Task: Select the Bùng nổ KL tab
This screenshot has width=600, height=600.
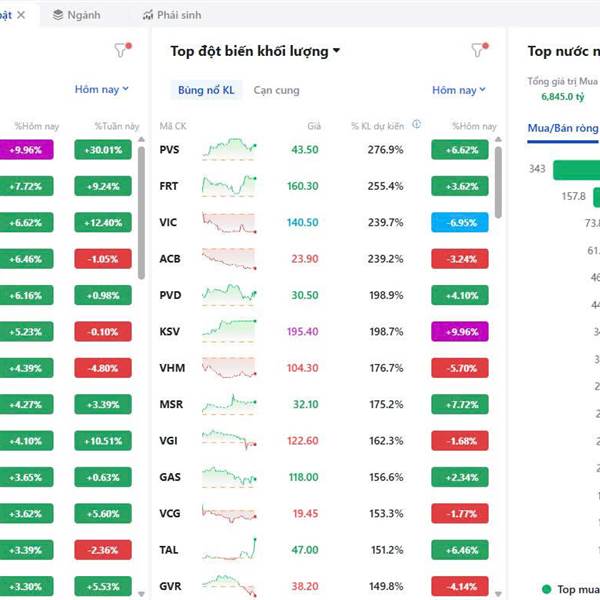Action: tap(206, 90)
